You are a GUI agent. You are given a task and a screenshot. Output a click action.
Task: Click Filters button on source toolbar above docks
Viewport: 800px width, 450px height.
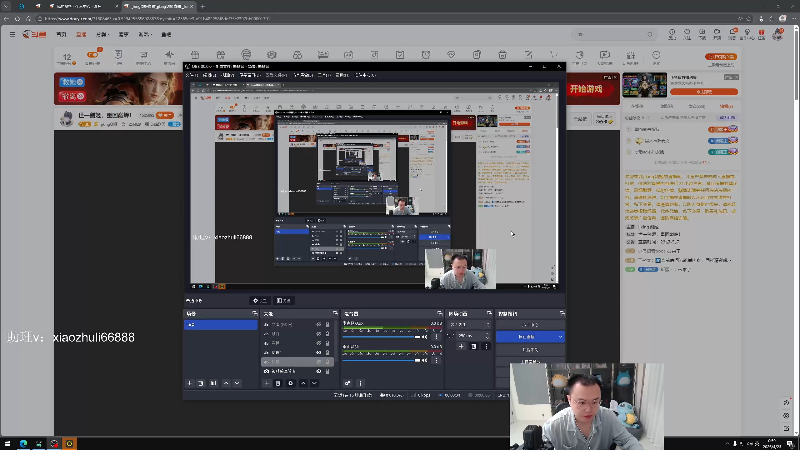284,301
